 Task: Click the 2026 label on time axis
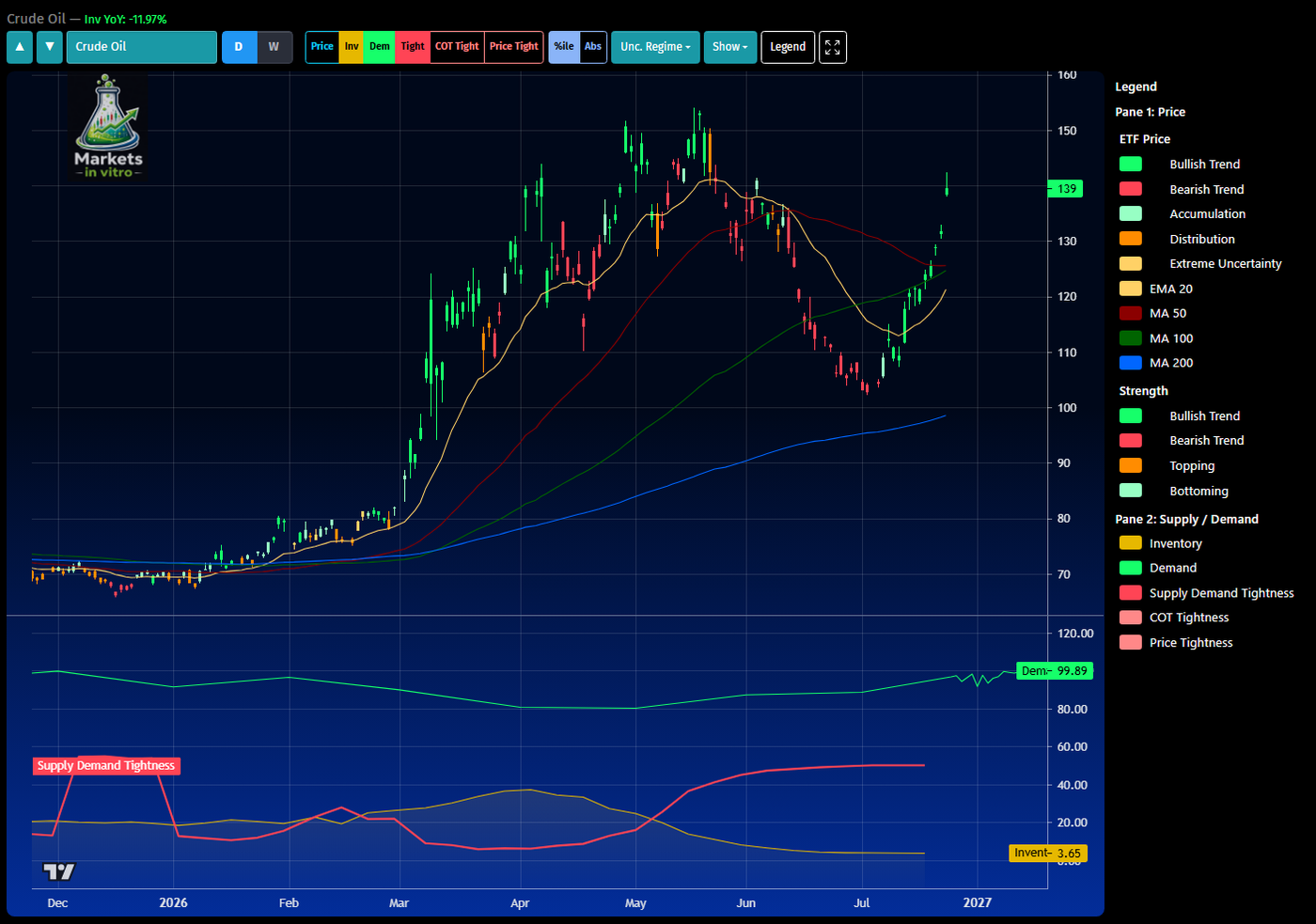click(x=173, y=902)
